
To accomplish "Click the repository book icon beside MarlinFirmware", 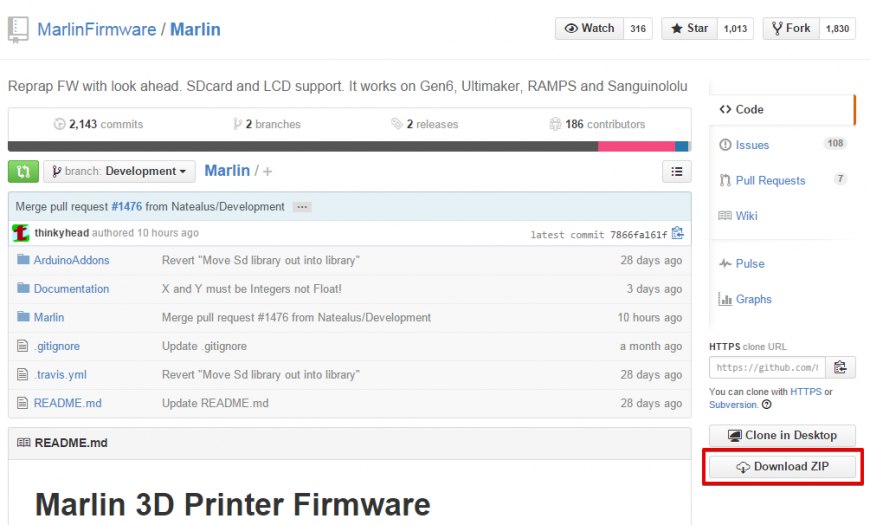I will point(18,29).
